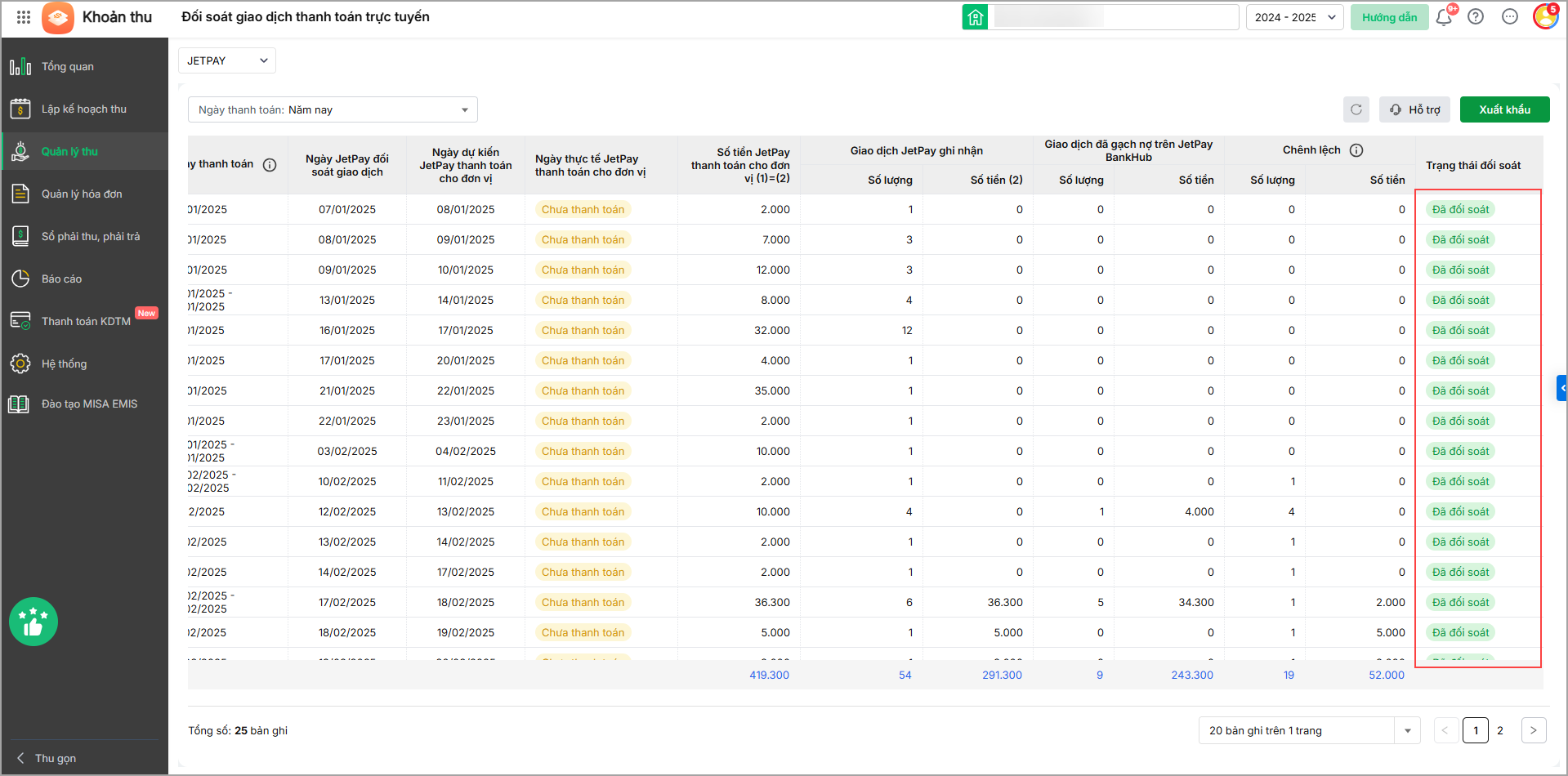Open records-per-page dropdown

point(1309,730)
